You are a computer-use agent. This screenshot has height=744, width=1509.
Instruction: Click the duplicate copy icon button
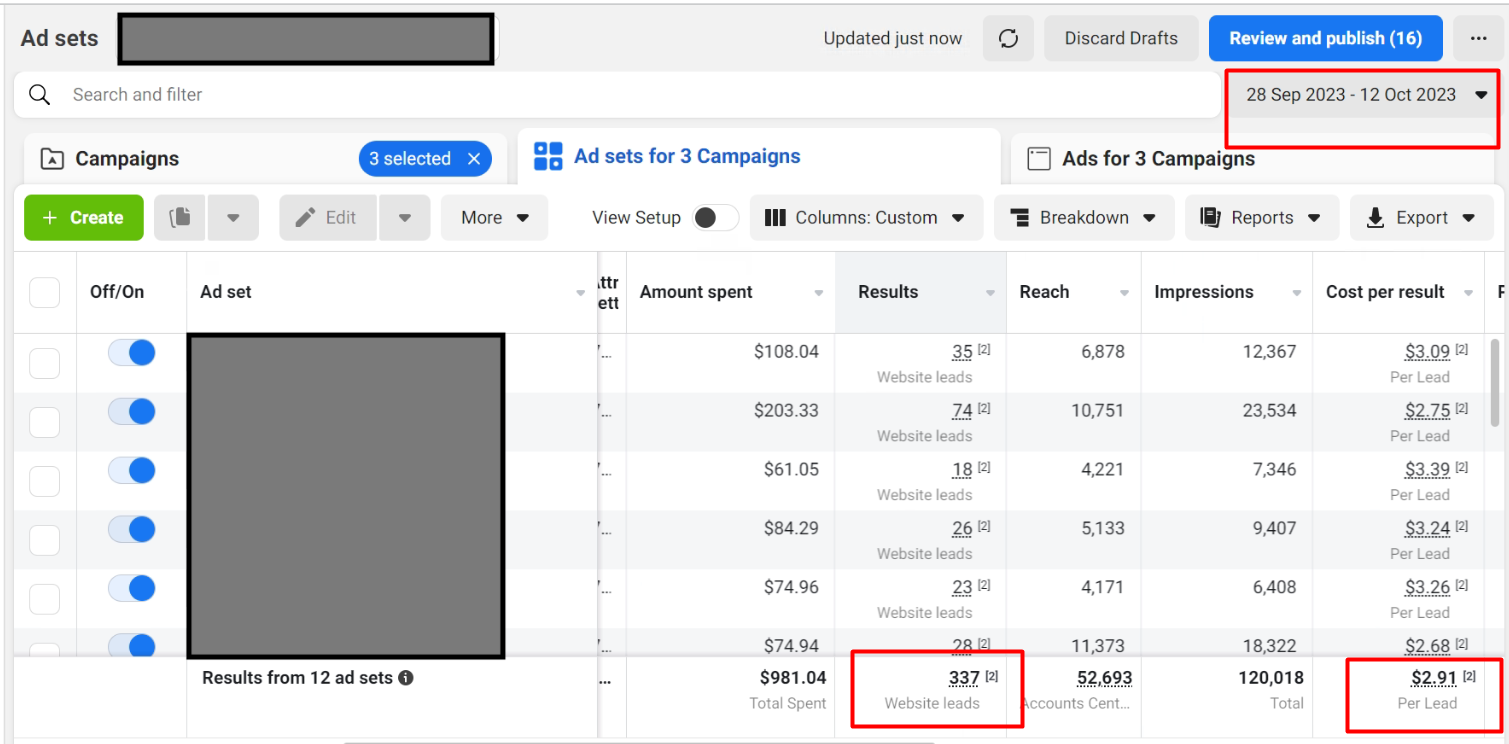[181, 217]
